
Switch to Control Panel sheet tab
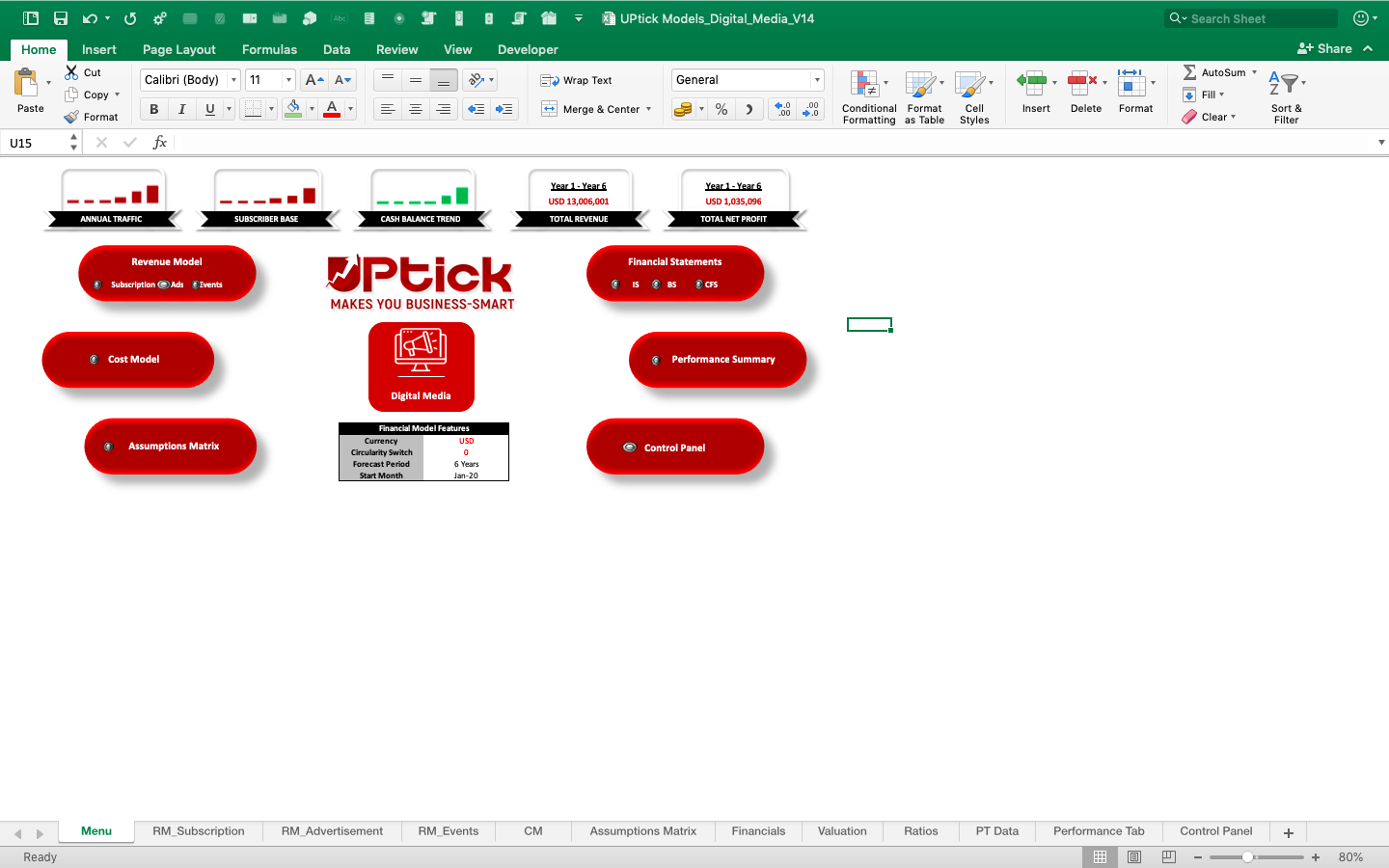coord(1215,831)
